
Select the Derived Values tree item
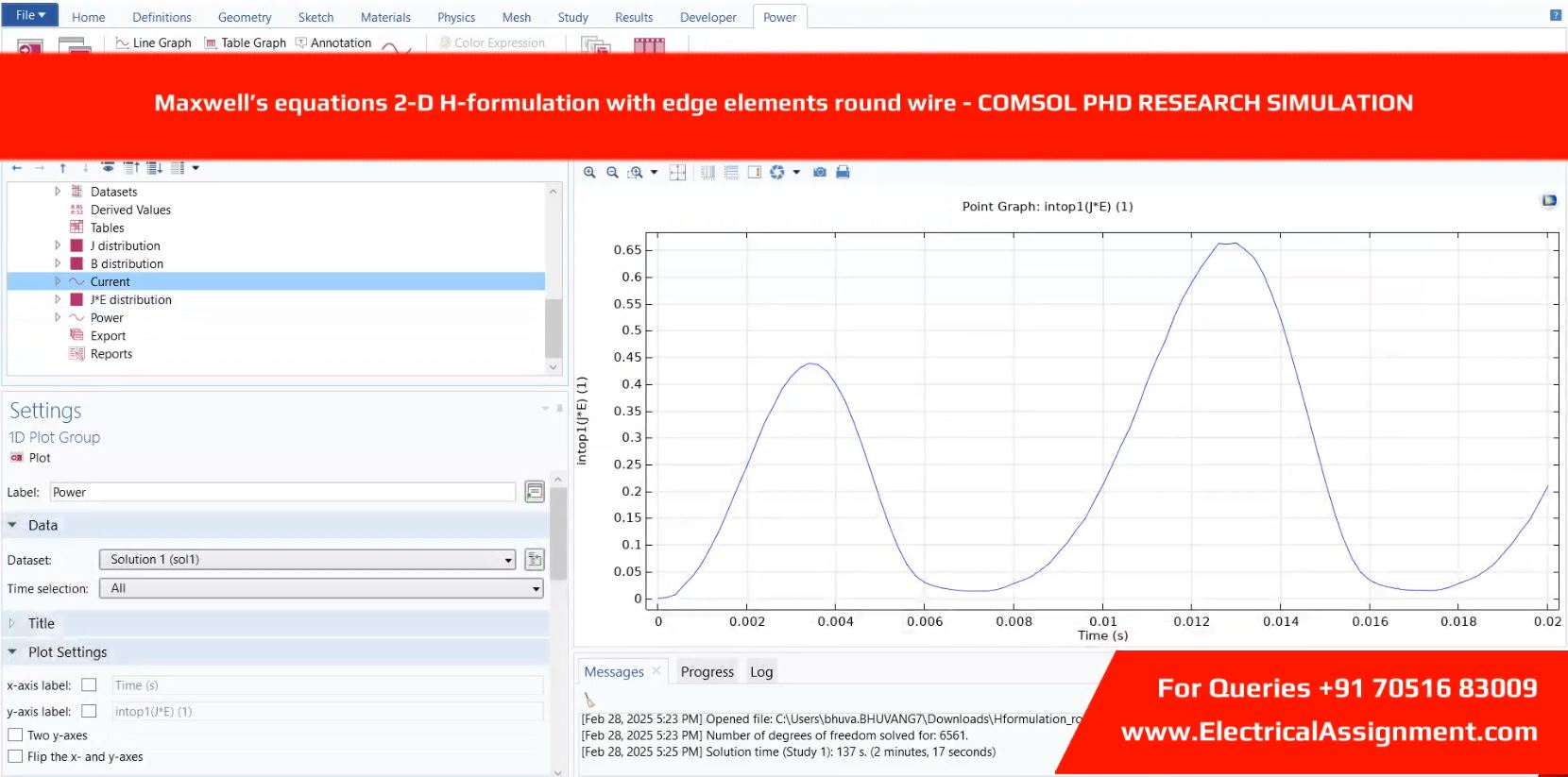(x=130, y=210)
